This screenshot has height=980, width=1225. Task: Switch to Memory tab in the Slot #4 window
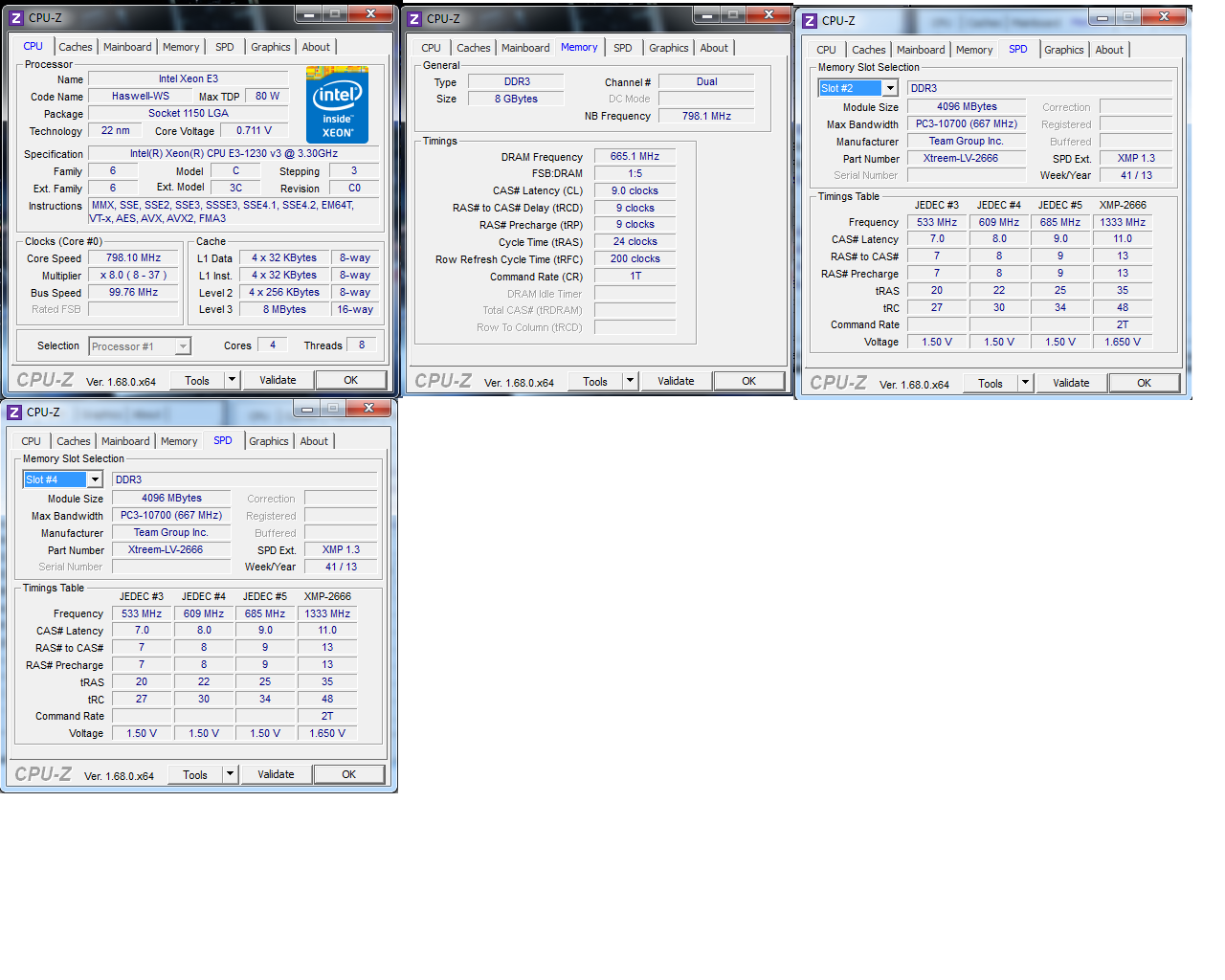click(179, 441)
